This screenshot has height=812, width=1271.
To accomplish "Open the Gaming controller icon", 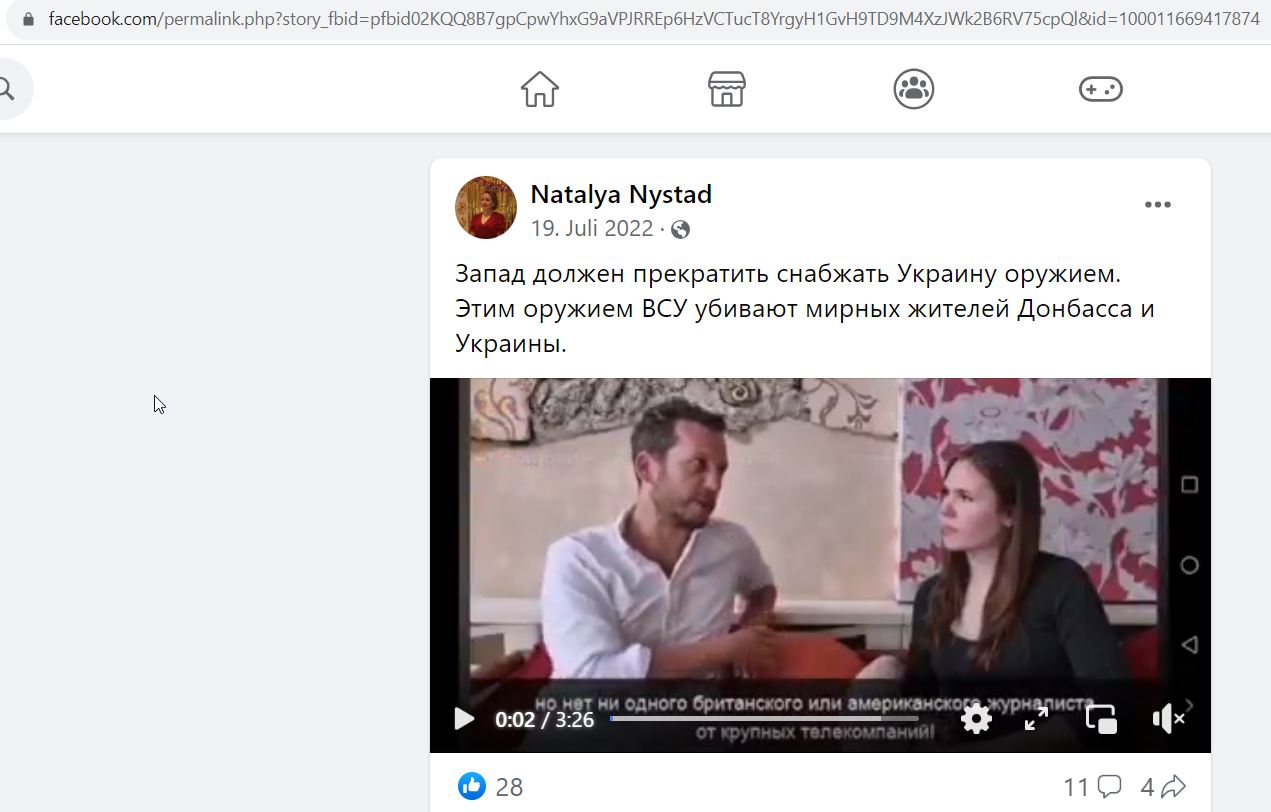I will (x=1101, y=89).
